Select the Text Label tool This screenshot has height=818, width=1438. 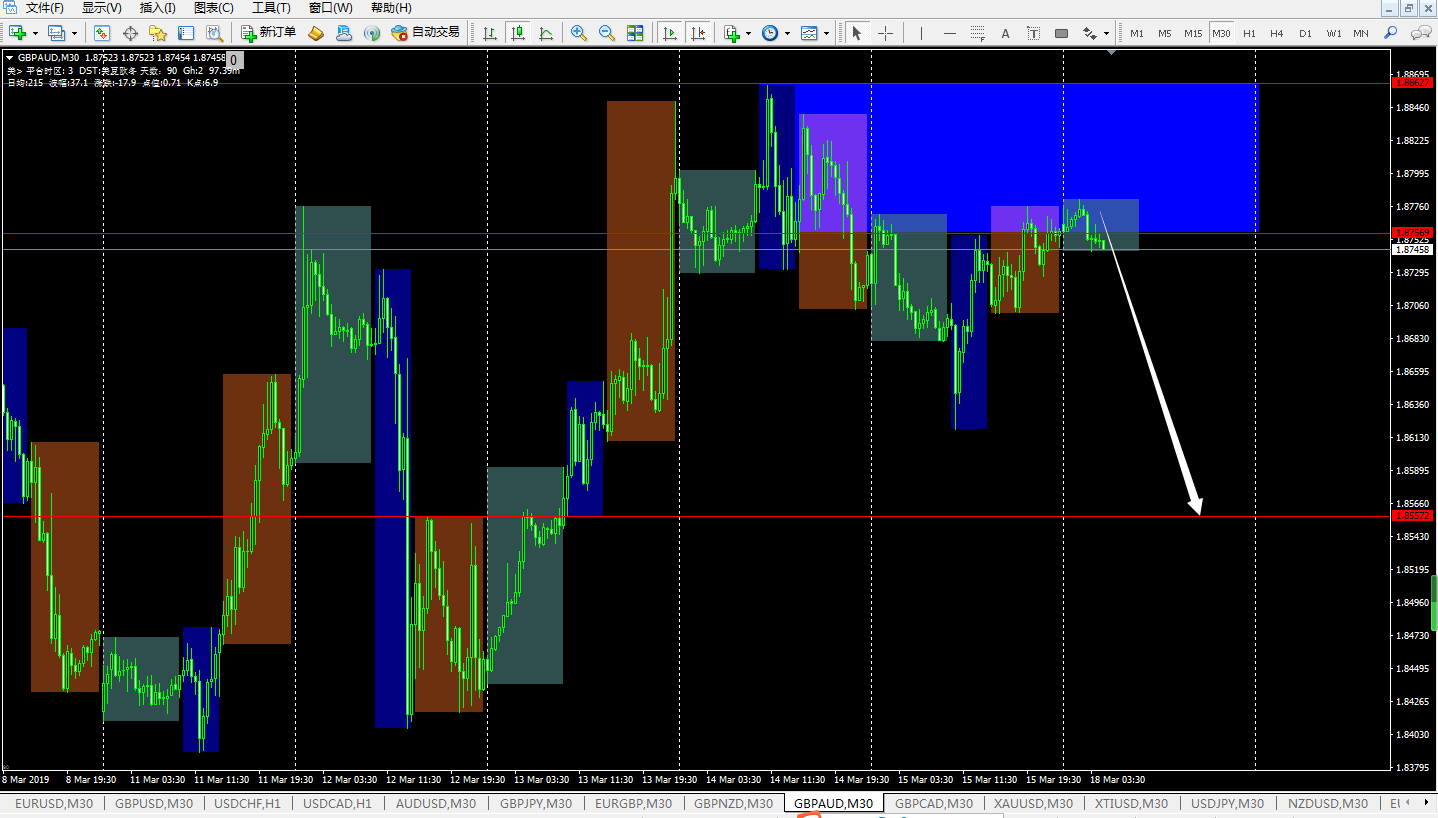pos(1034,33)
